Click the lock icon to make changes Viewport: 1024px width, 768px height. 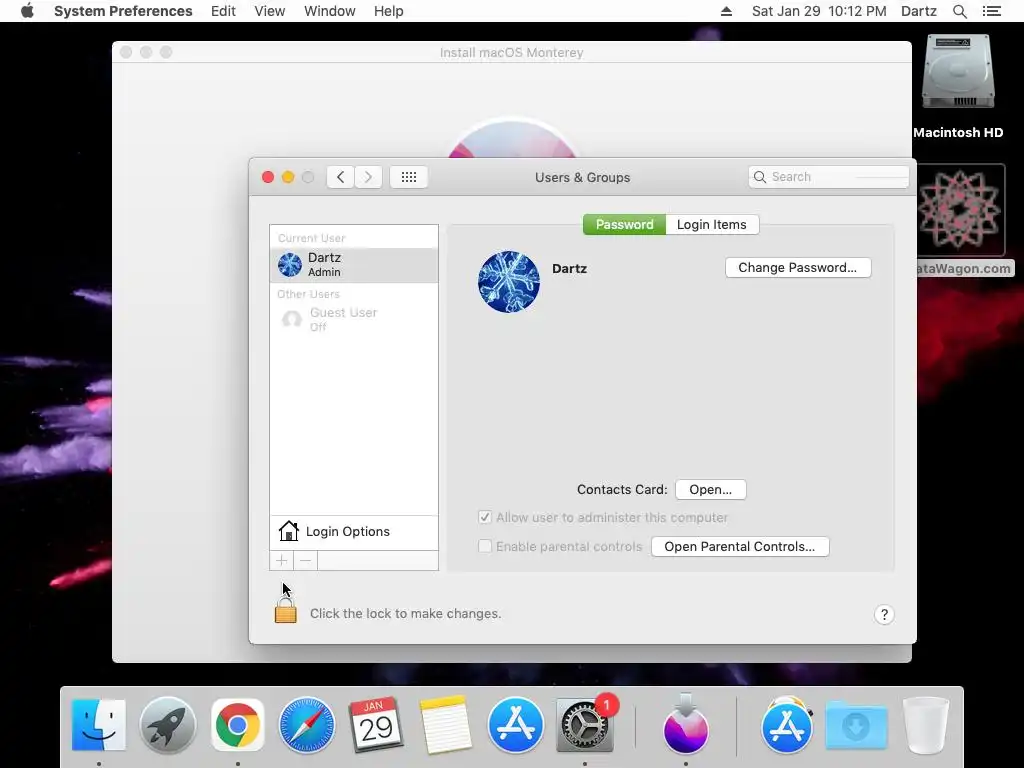pyautogui.click(x=285, y=612)
